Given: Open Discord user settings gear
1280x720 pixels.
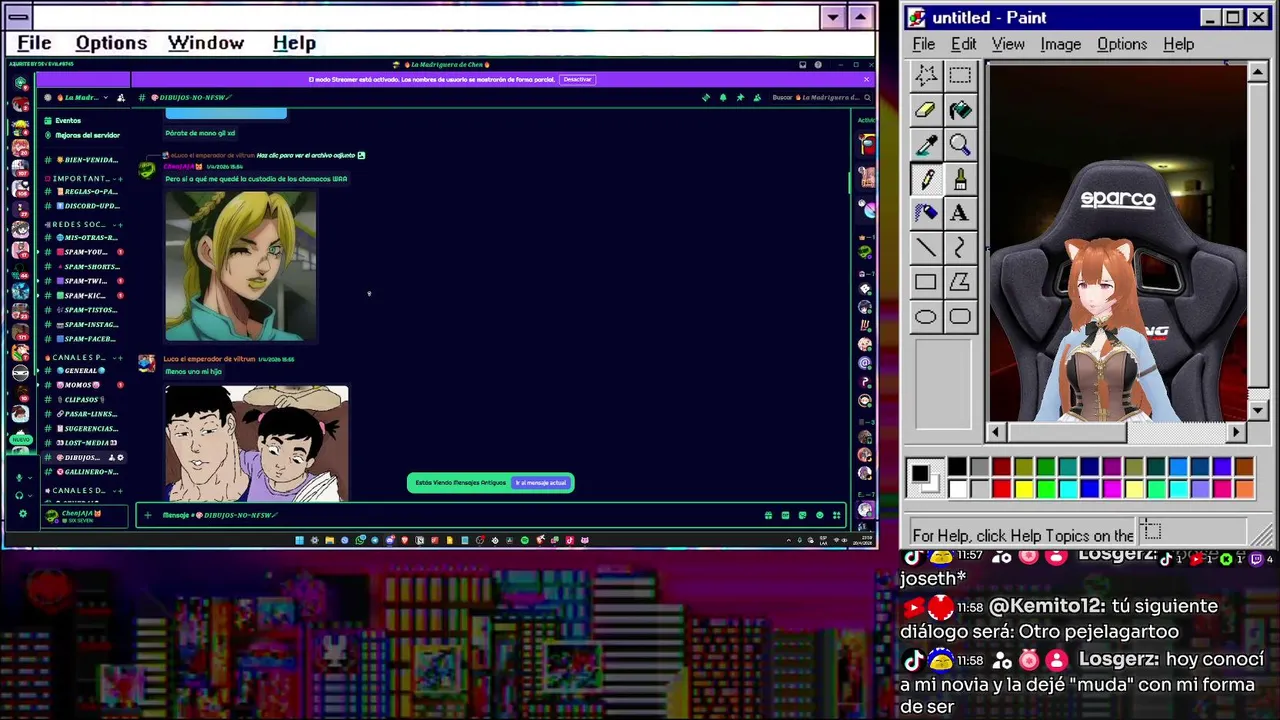Looking at the screenshot, I should 23,514.
